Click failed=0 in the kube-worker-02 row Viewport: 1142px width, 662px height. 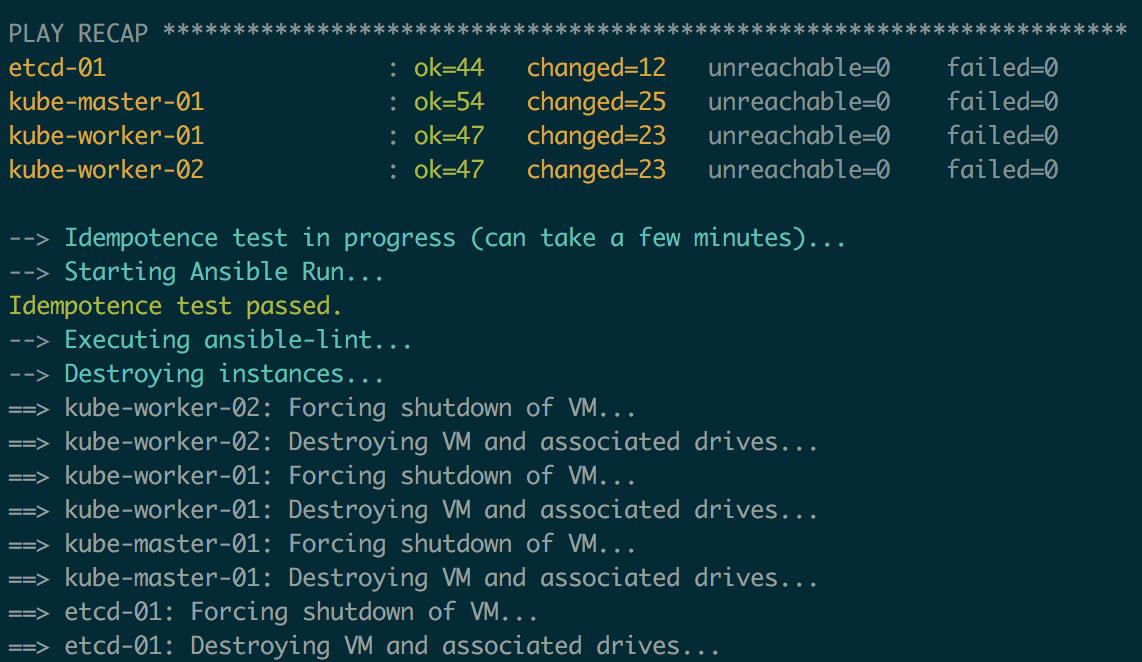click(1002, 170)
